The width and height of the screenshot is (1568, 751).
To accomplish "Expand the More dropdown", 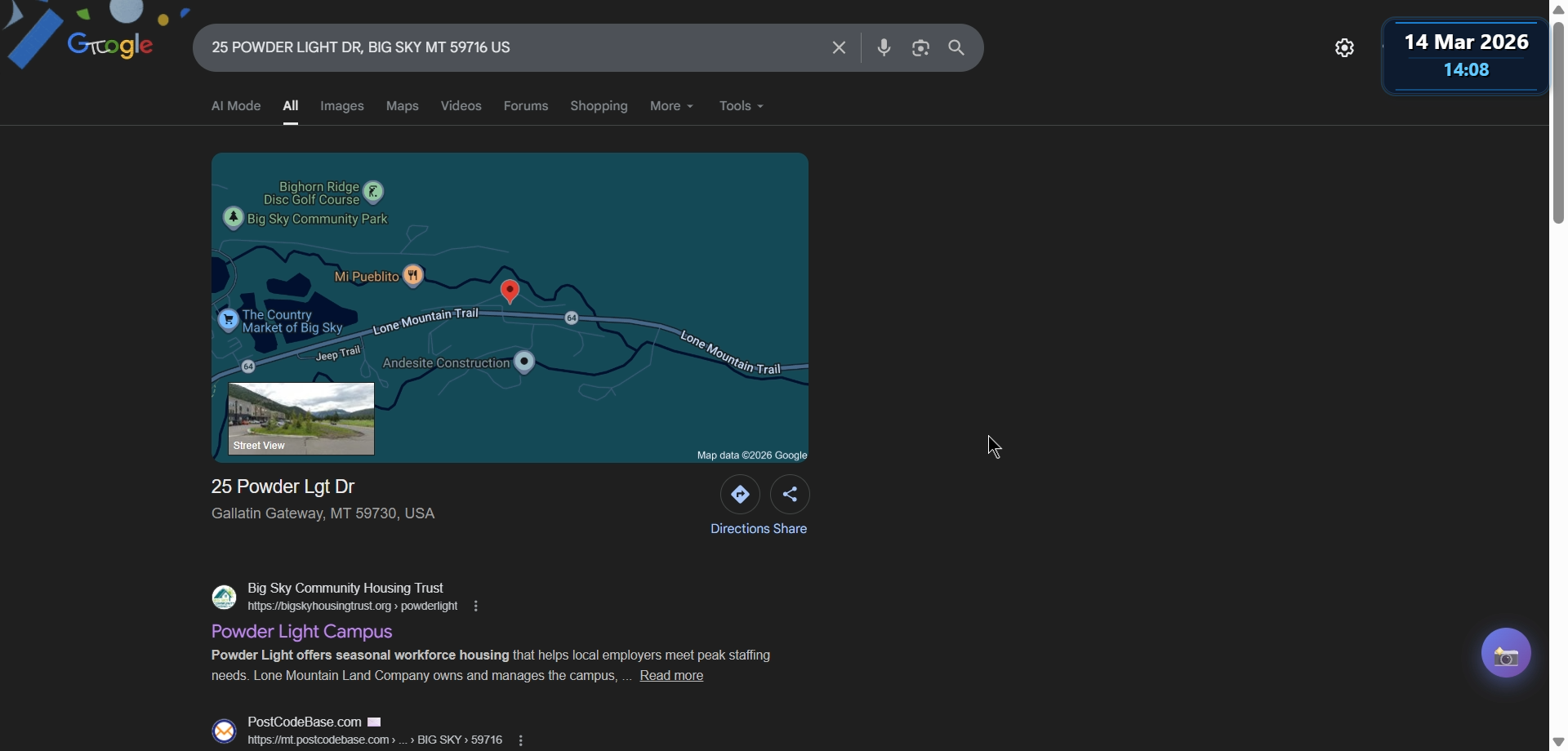I will coord(671,106).
